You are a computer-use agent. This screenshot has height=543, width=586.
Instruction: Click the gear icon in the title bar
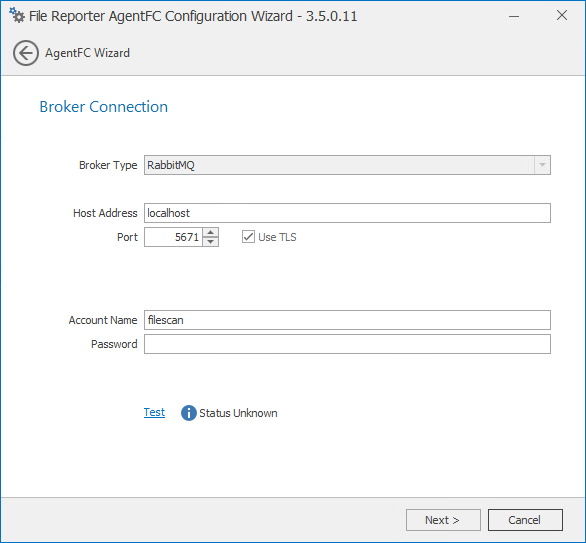click(x=17, y=15)
